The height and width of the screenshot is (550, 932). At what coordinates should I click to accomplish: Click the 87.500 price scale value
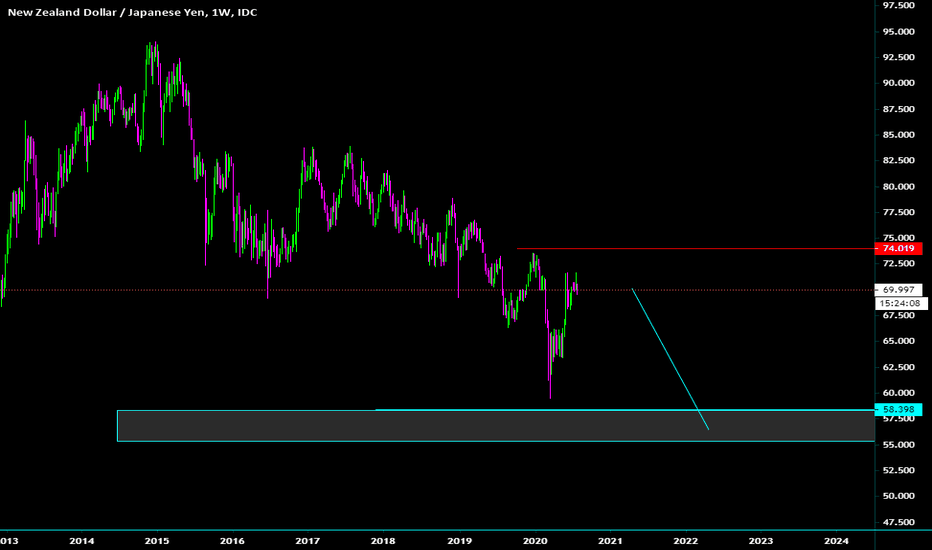898,109
